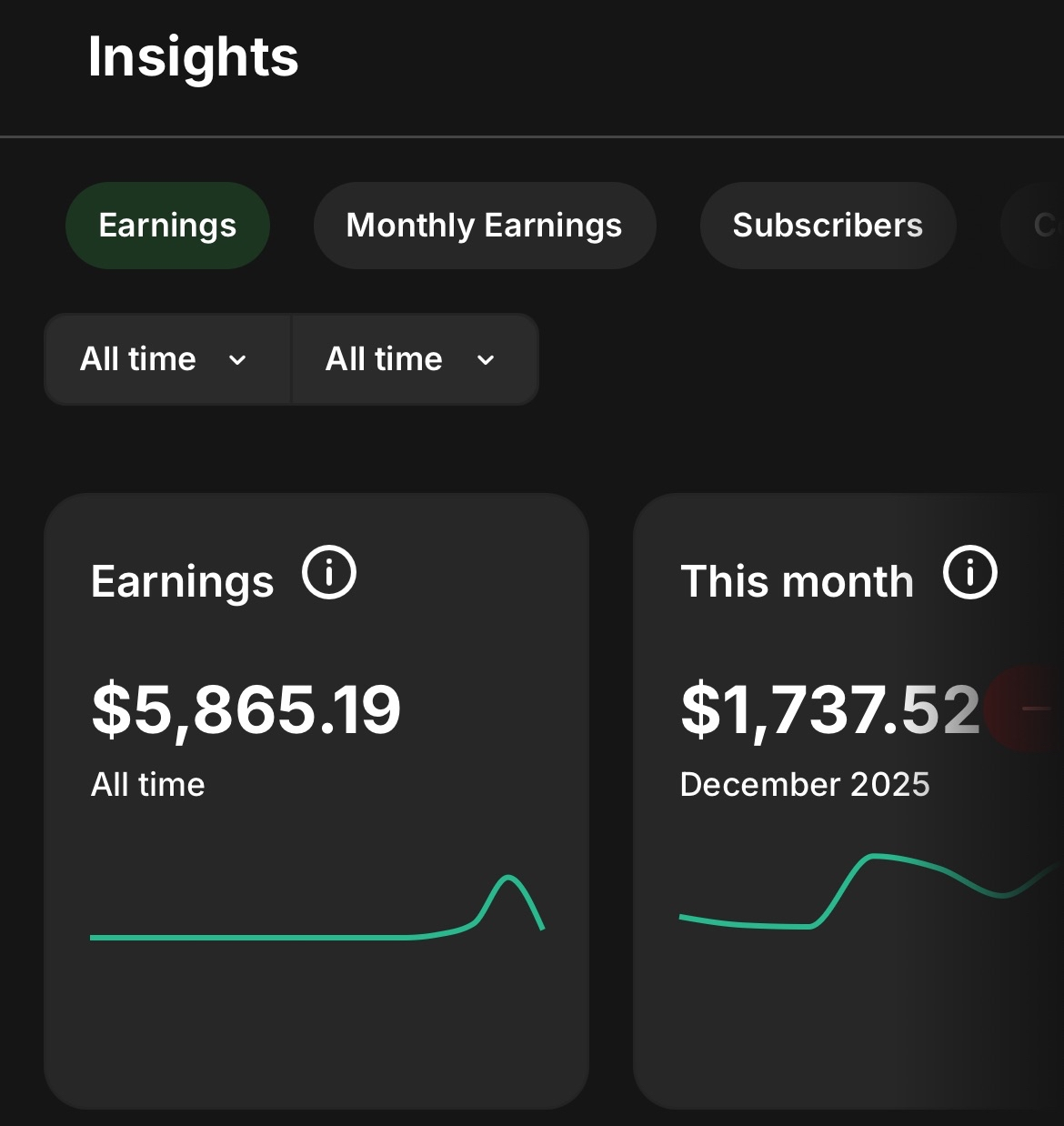Click the December 2025 label
This screenshot has width=1064, height=1126.
805,784
